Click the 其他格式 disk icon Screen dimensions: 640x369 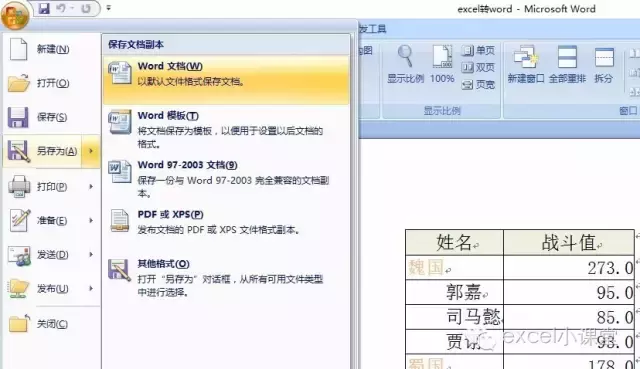pyautogui.click(x=119, y=270)
